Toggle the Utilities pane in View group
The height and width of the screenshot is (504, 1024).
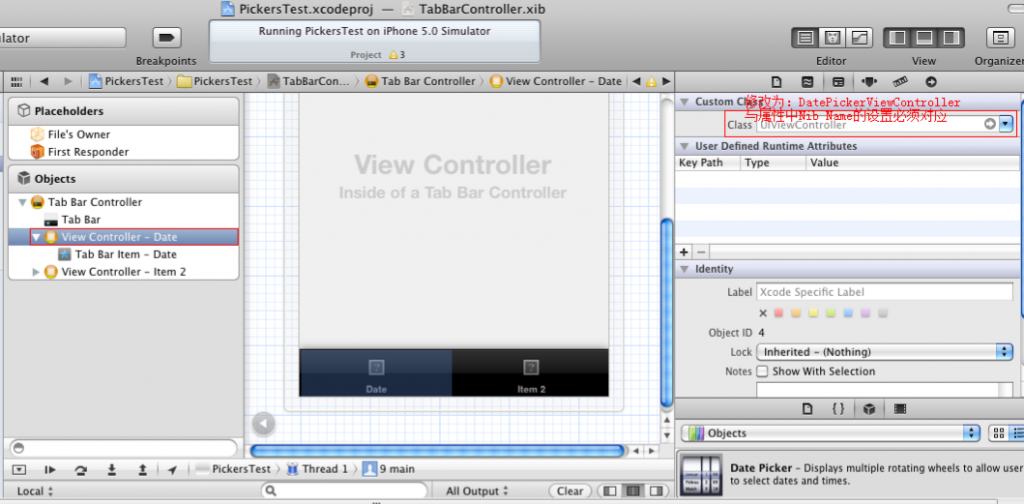click(x=951, y=38)
